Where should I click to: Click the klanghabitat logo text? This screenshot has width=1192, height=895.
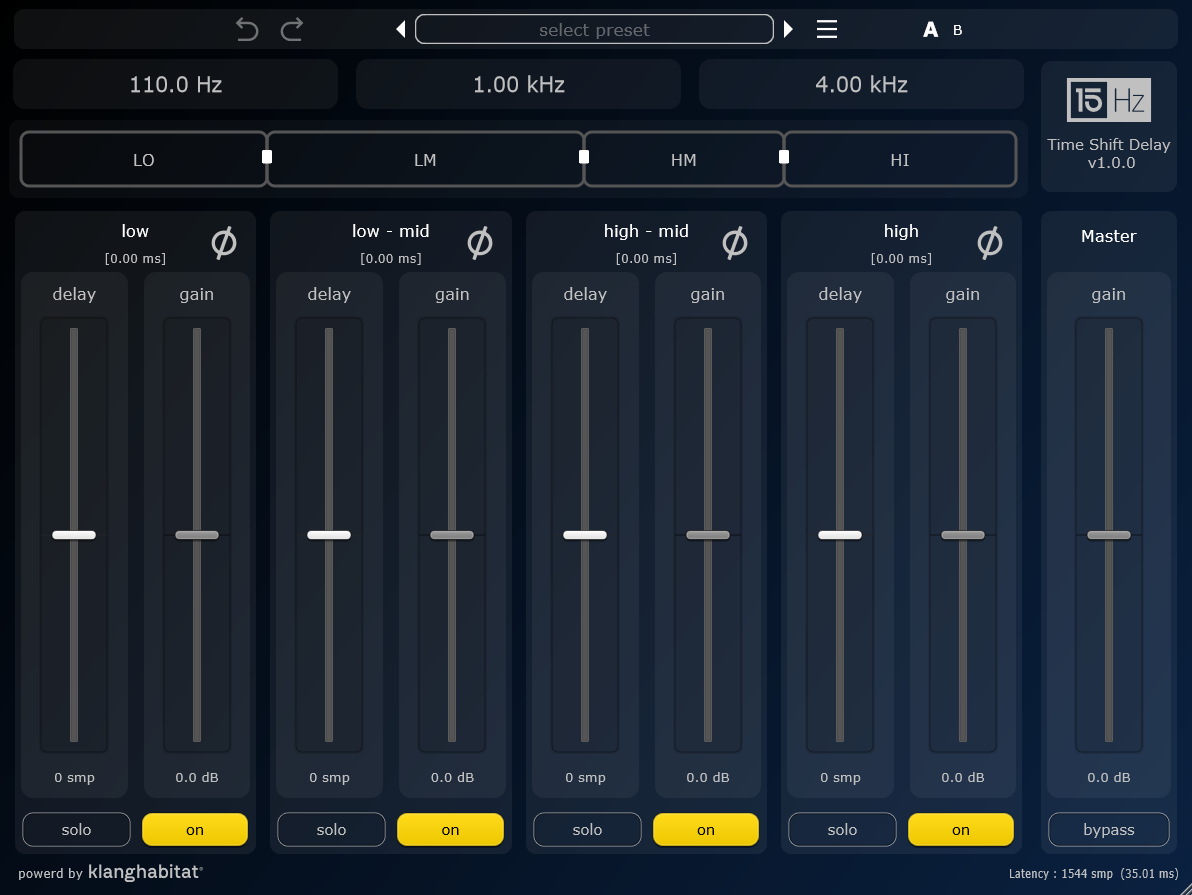click(145, 872)
